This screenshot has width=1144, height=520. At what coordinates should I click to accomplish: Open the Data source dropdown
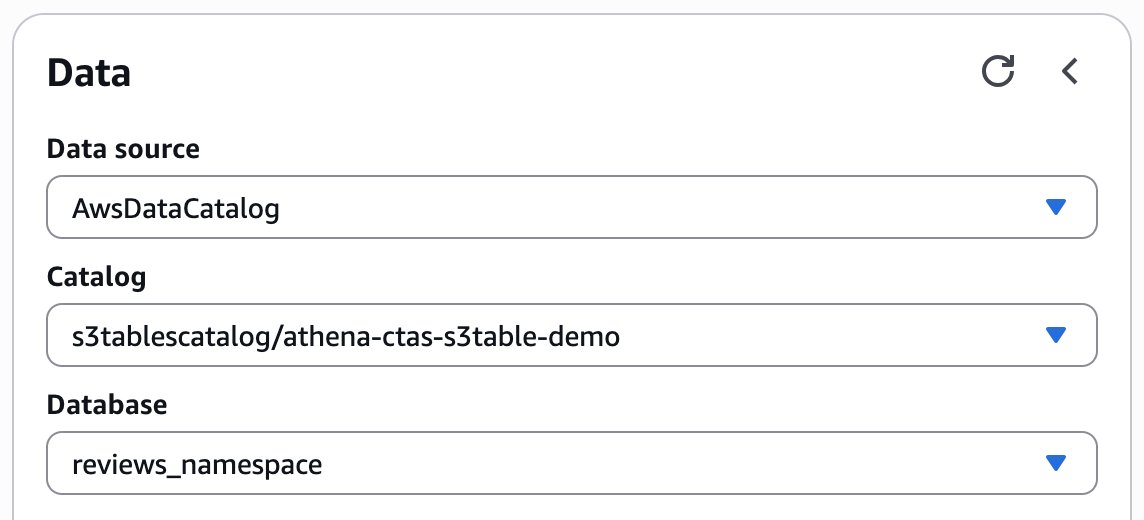pos(572,207)
